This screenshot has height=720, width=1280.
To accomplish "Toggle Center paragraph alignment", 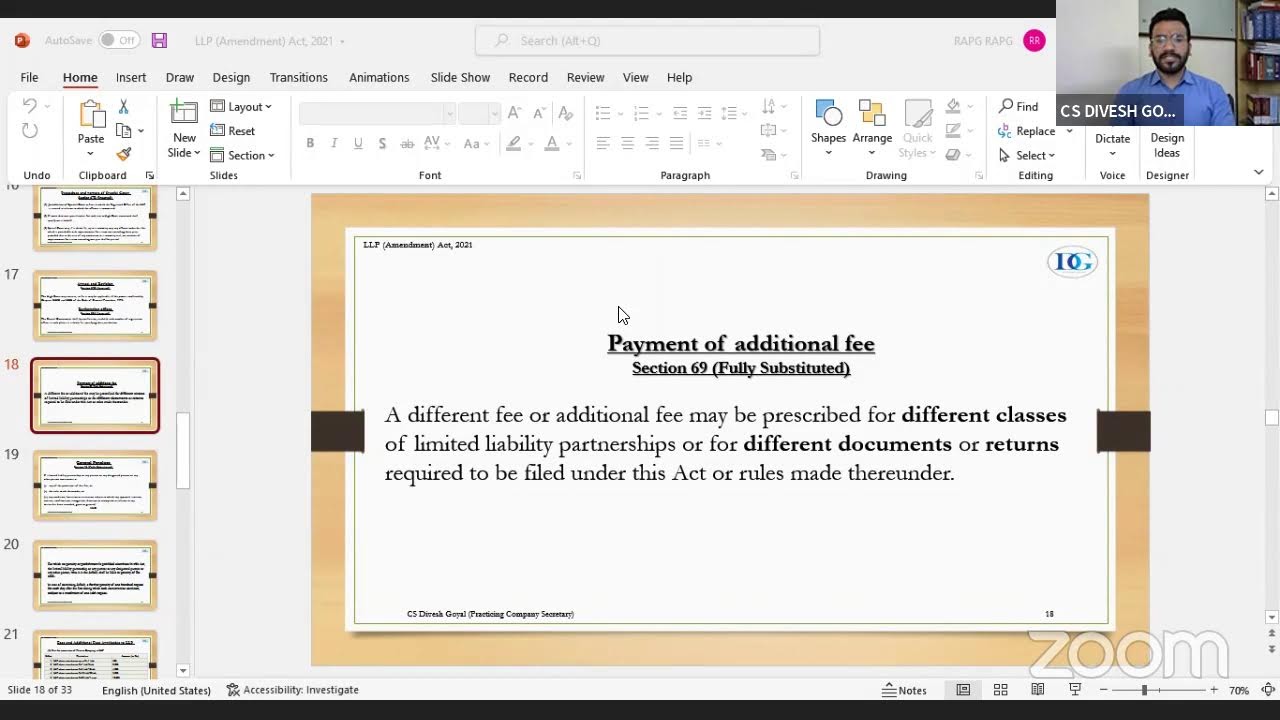I will [x=628, y=144].
